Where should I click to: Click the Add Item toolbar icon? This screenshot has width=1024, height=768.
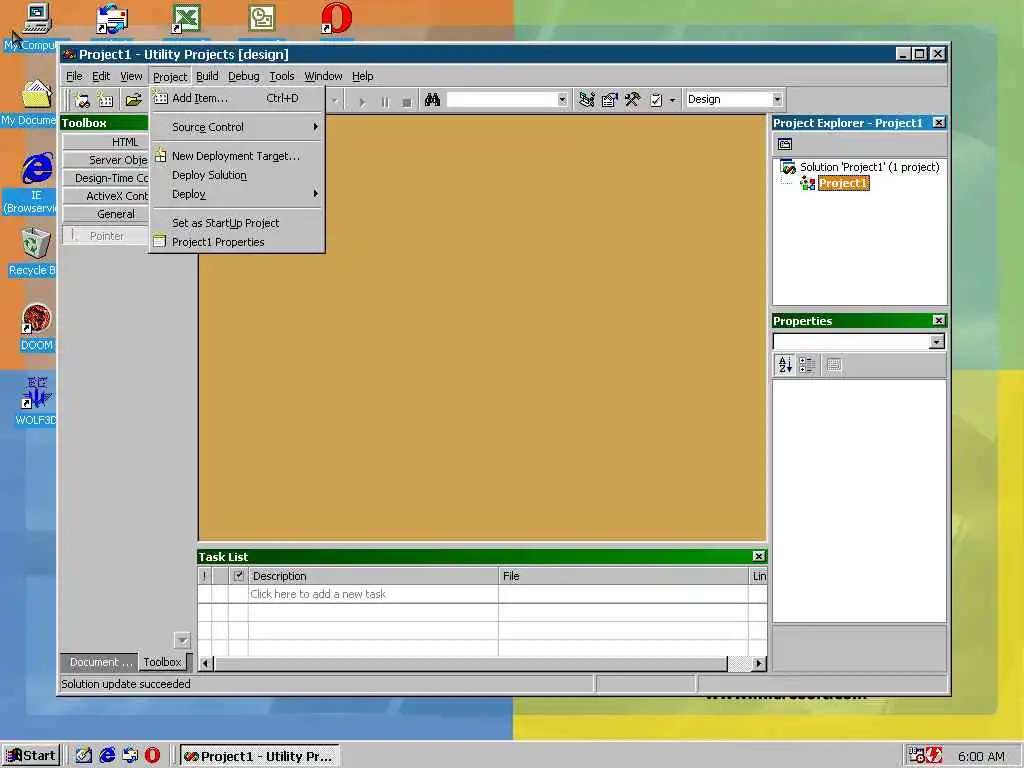[x=105, y=100]
